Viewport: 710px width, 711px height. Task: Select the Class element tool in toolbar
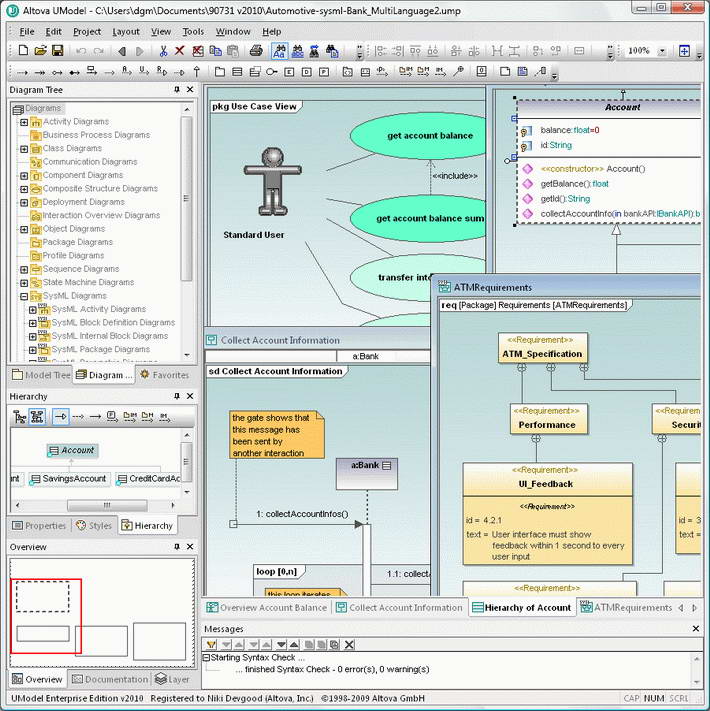coord(237,71)
